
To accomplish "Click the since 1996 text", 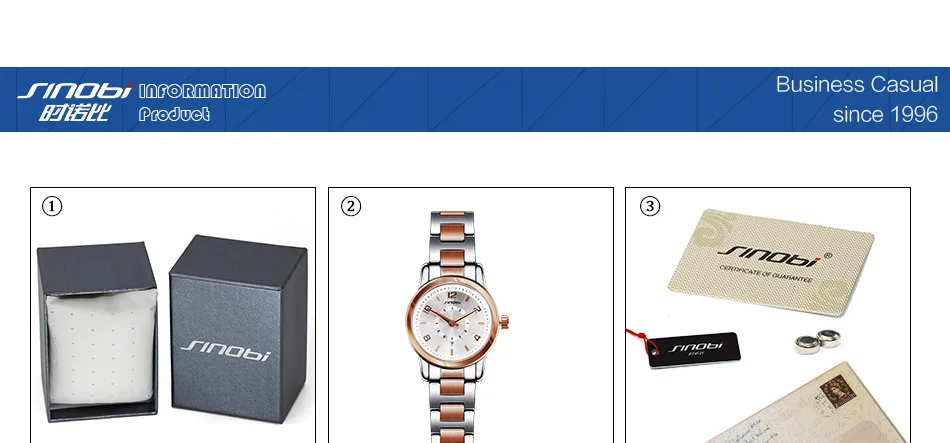I will pyautogui.click(x=885, y=114).
